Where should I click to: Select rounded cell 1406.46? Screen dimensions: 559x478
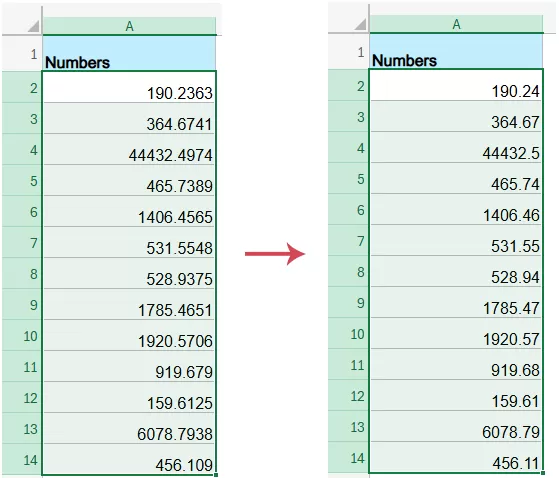pos(456,209)
